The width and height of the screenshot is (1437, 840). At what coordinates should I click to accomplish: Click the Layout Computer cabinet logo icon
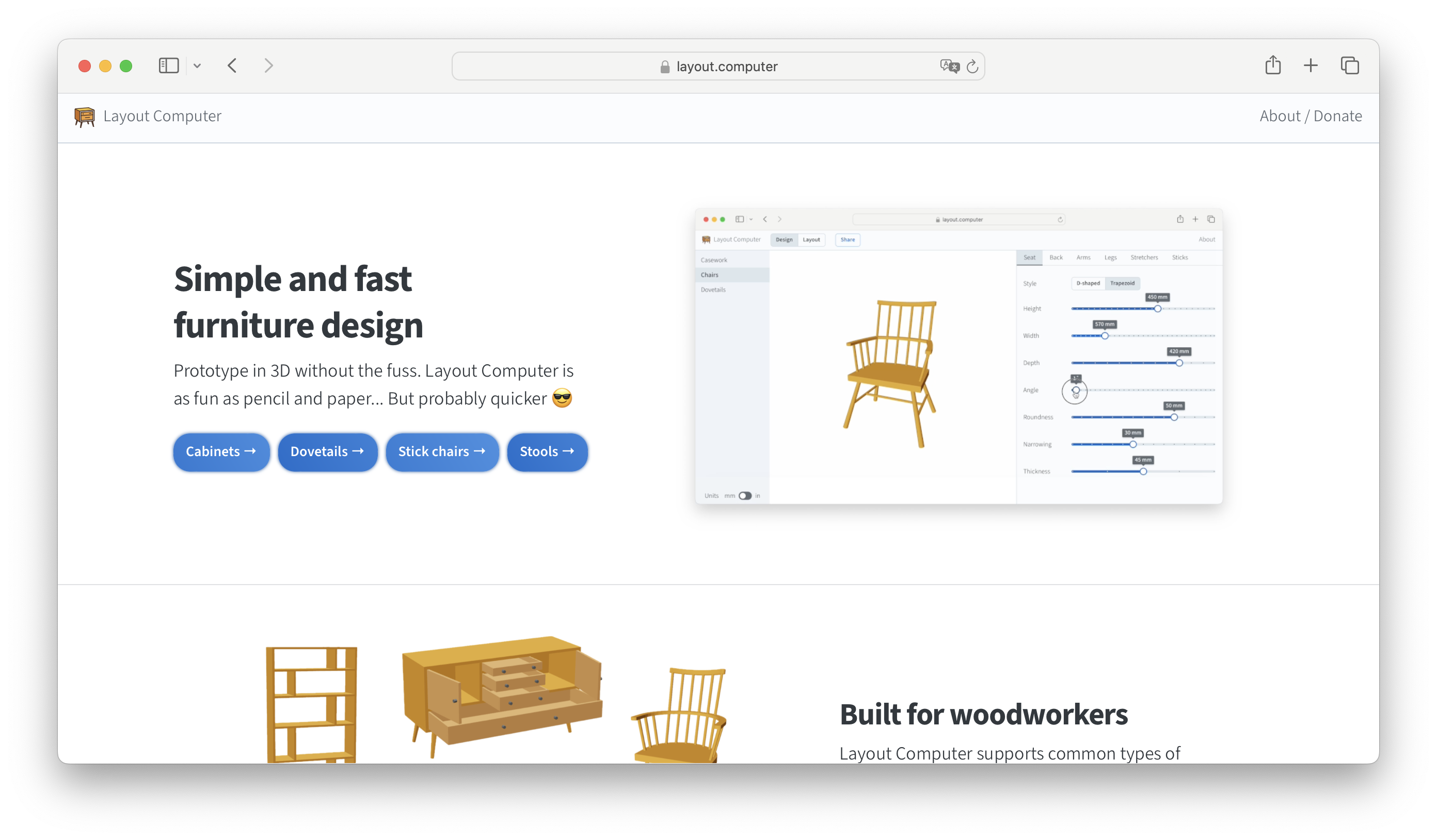tap(85, 116)
